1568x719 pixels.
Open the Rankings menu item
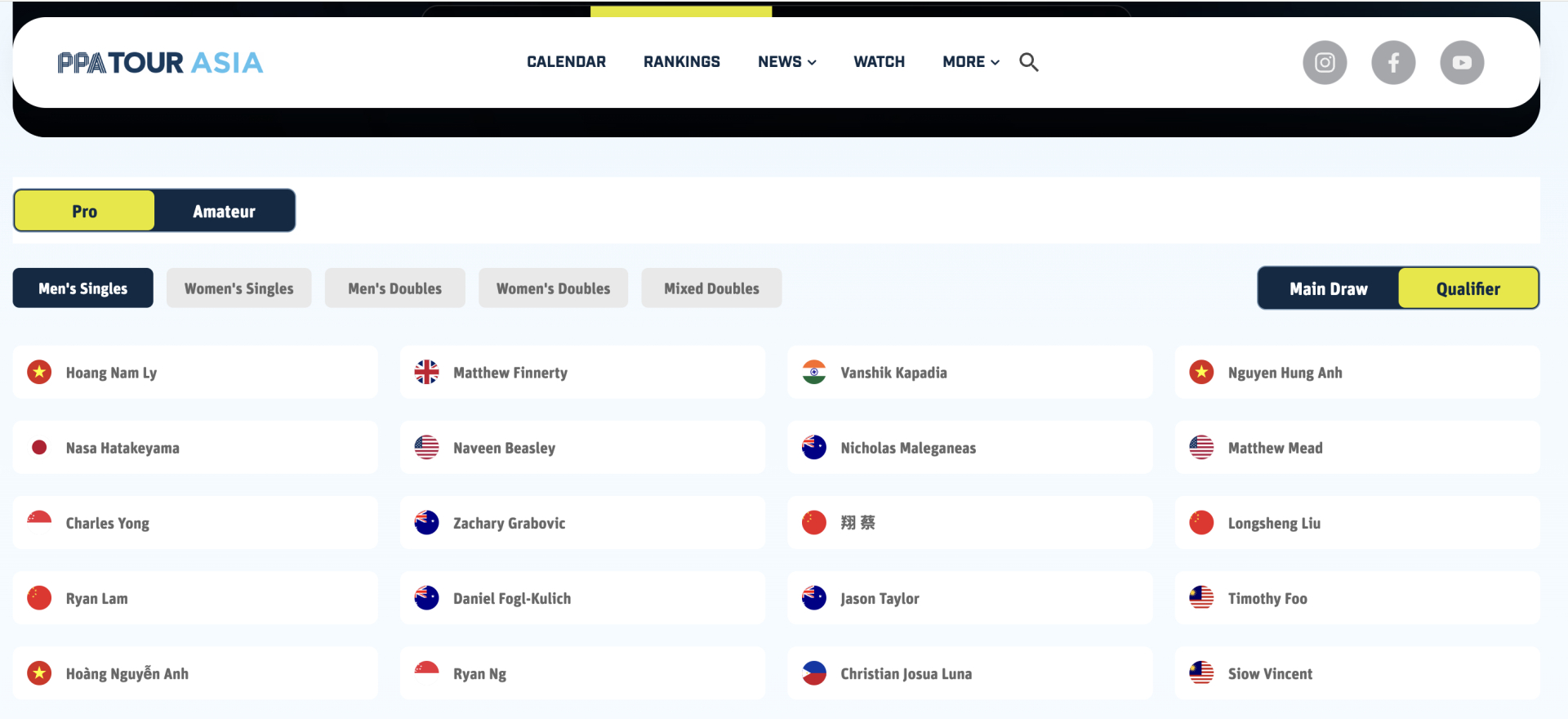click(681, 62)
